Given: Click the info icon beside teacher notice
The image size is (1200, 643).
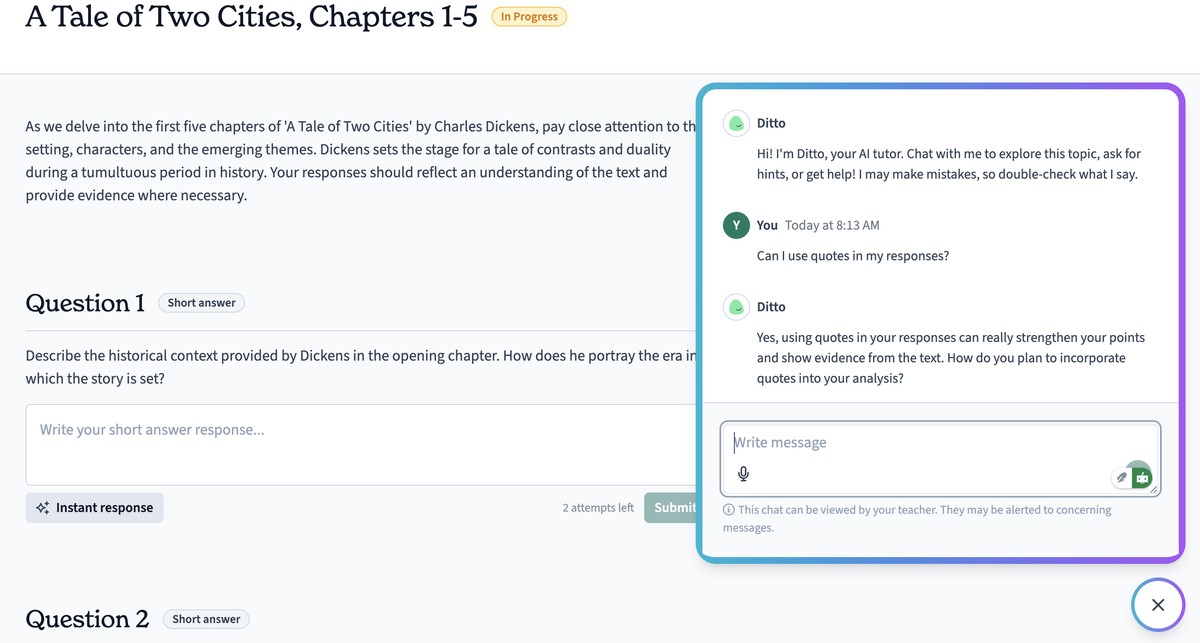Looking at the screenshot, I should pos(729,510).
